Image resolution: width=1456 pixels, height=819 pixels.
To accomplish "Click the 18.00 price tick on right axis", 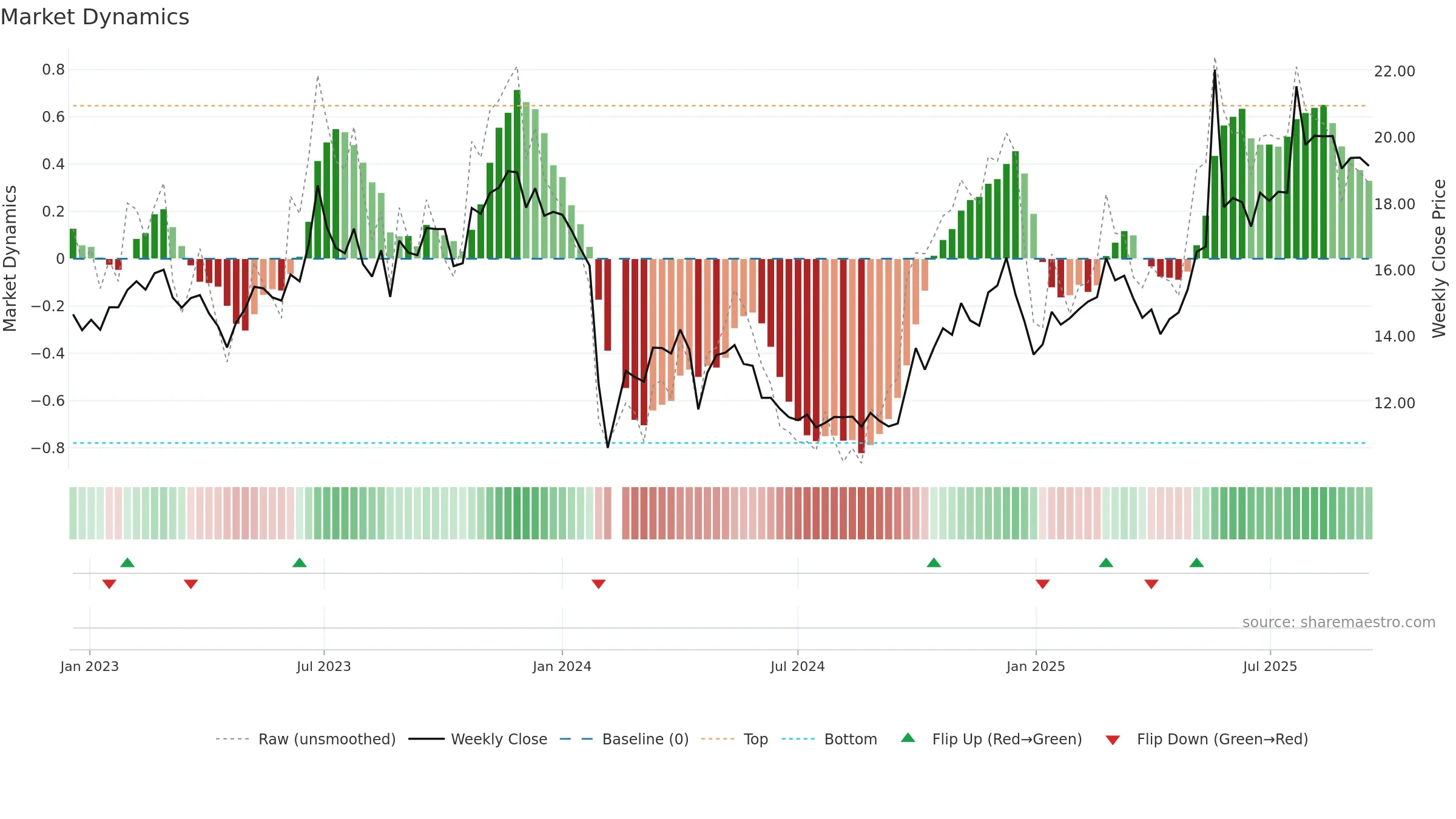I will click(1395, 204).
